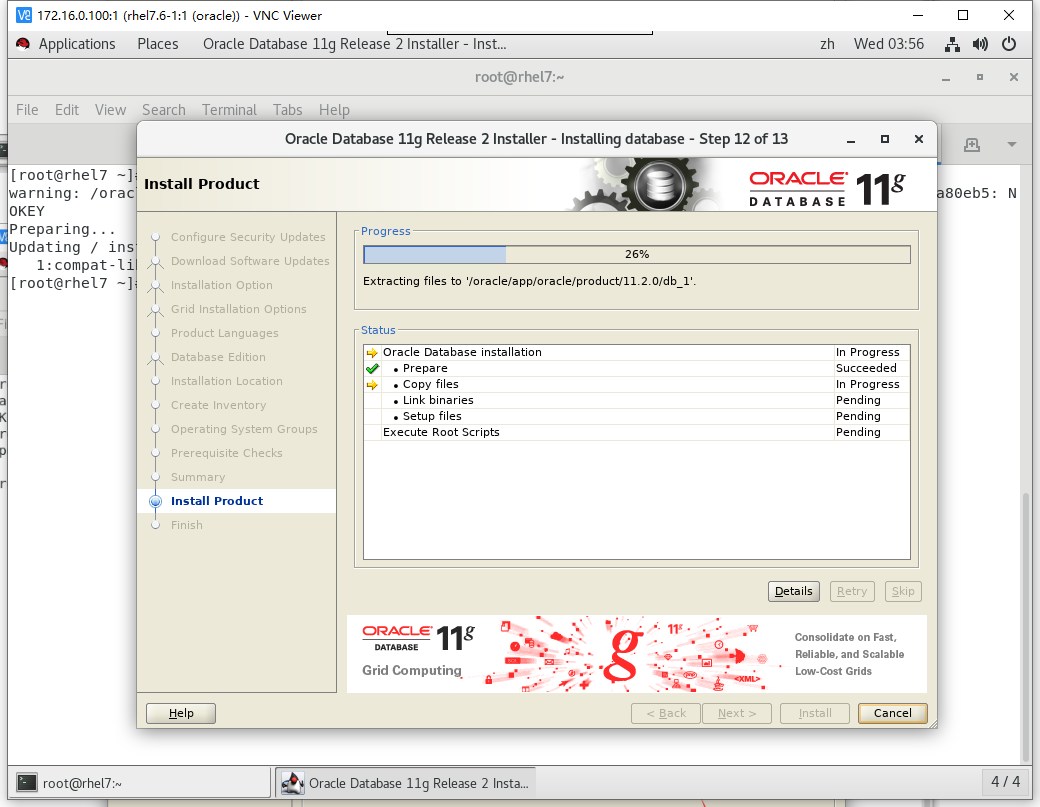This screenshot has height=807, width=1040.
Task: Open terminal Tabs menu
Action: (287, 109)
